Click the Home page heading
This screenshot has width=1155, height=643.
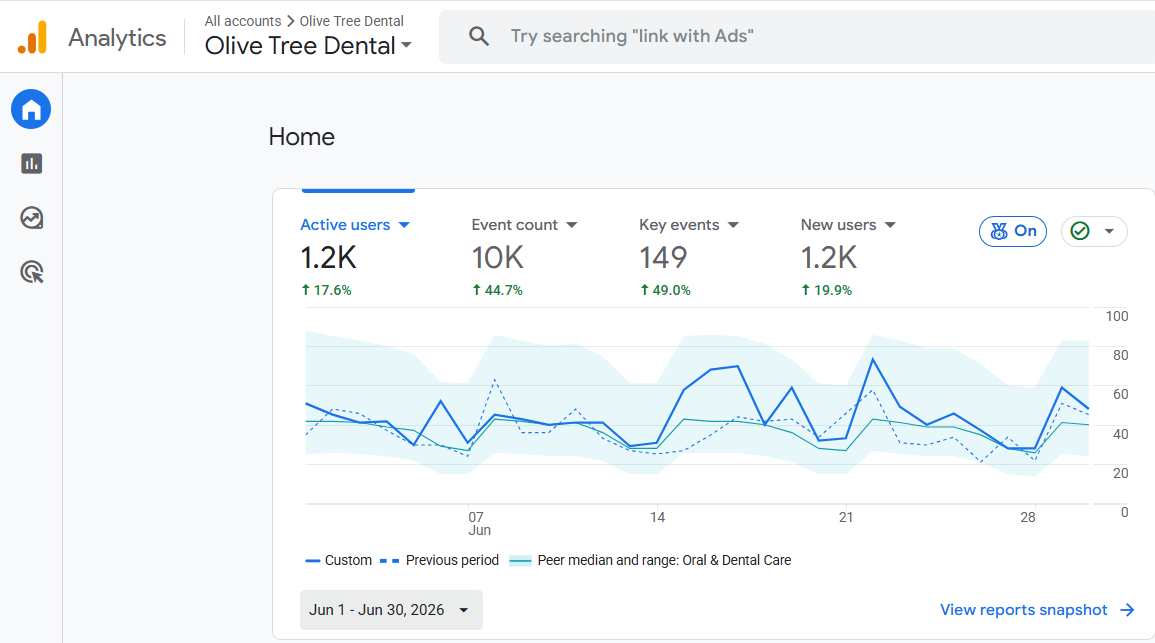[x=301, y=137]
